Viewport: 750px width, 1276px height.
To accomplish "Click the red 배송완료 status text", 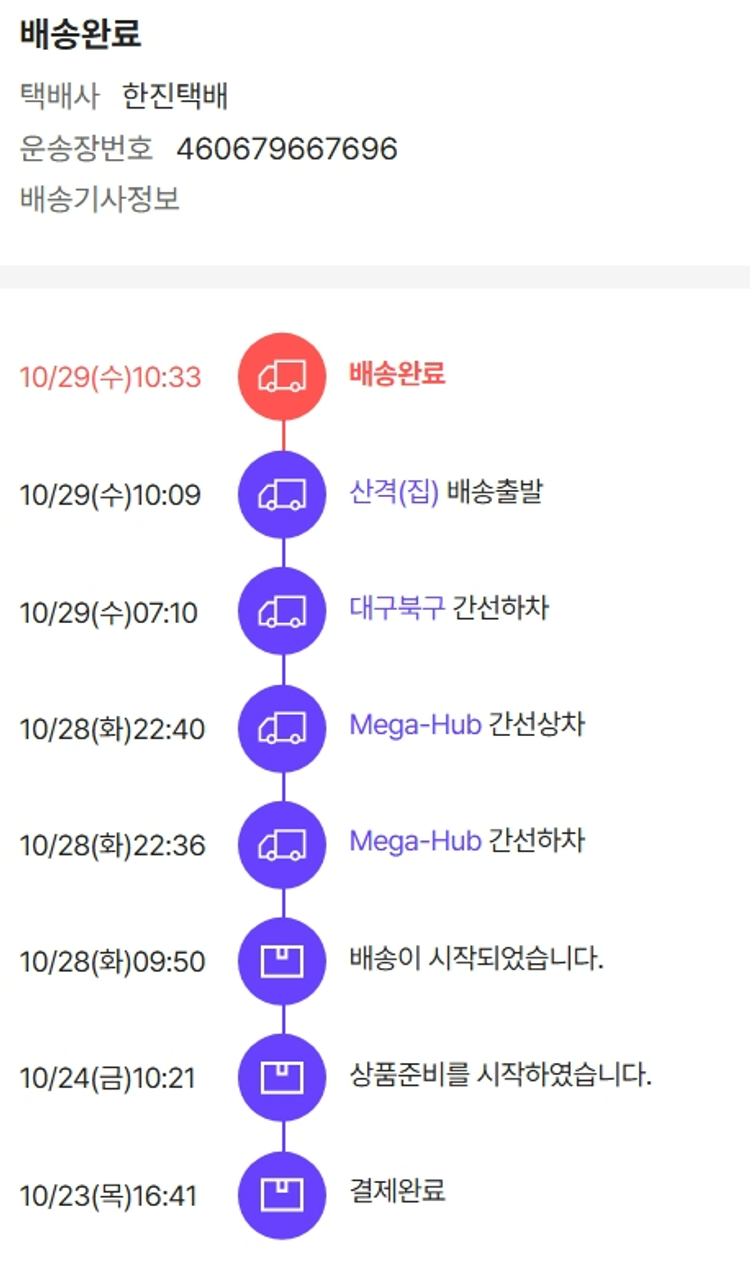I will point(397,374).
